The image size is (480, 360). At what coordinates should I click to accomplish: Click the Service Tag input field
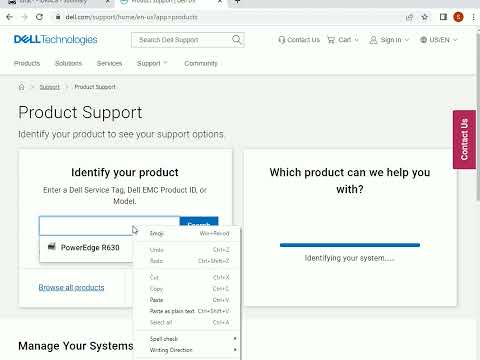[x=109, y=226]
